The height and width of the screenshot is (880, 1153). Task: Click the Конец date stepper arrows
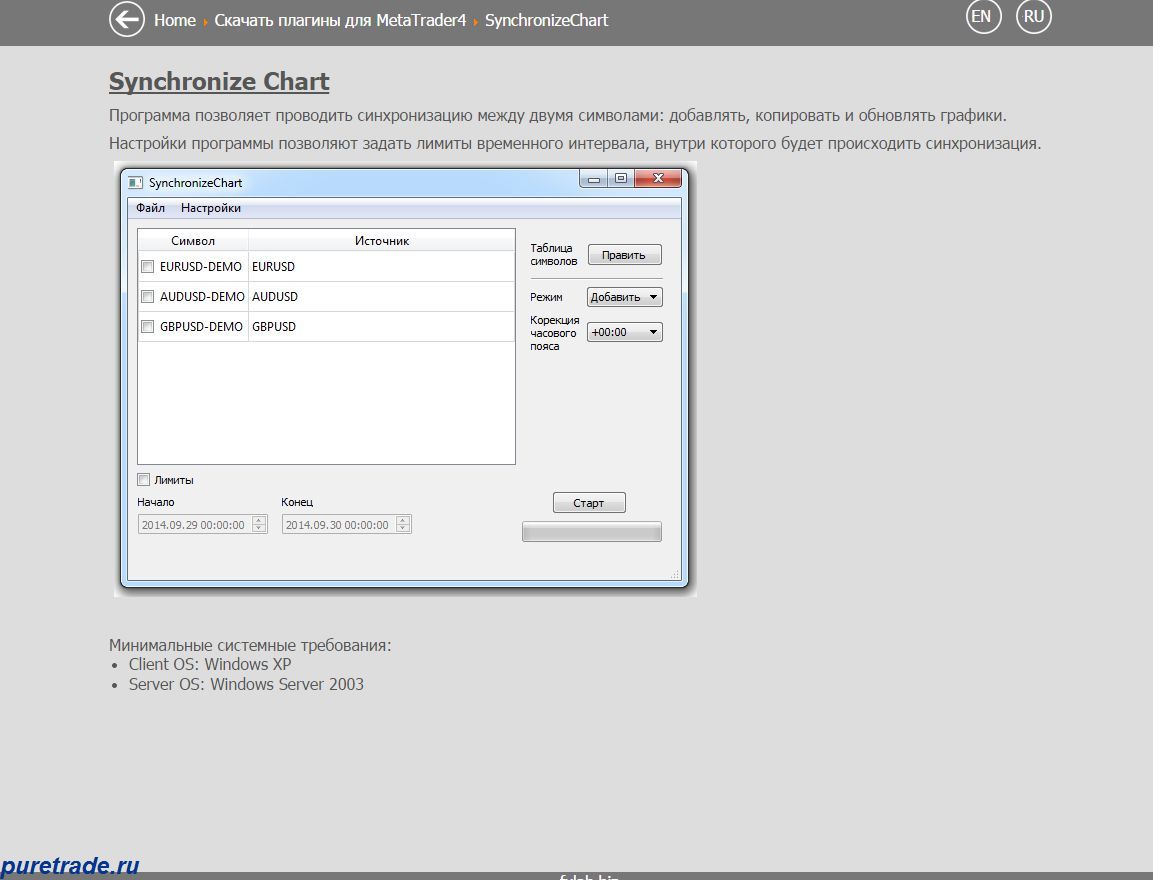pyautogui.click(x=403, y=524)
